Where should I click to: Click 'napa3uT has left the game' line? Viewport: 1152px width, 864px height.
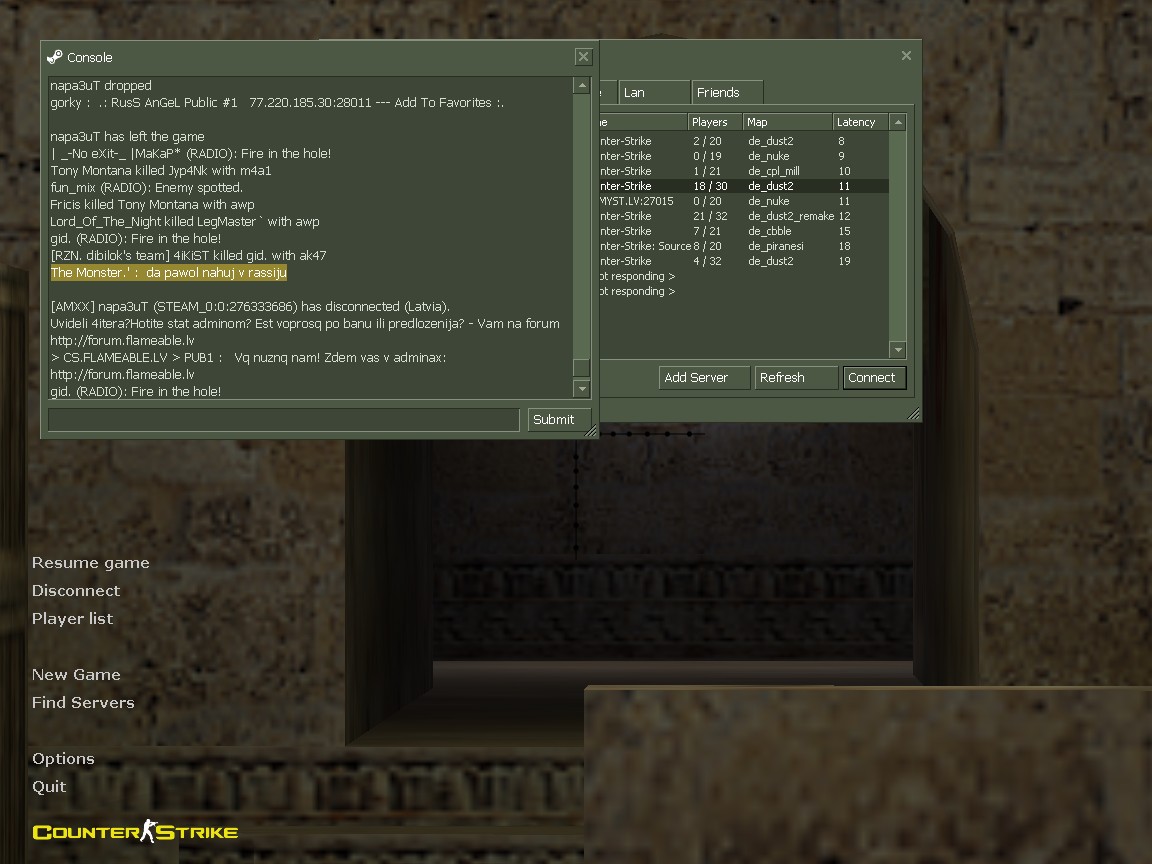(x=127, y=137)
